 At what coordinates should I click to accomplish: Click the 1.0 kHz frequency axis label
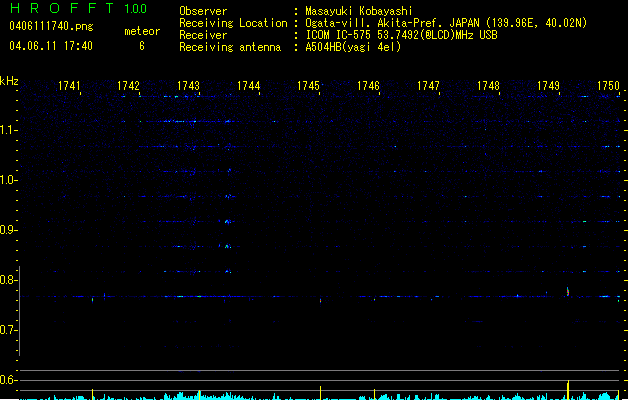click(8, 180)
